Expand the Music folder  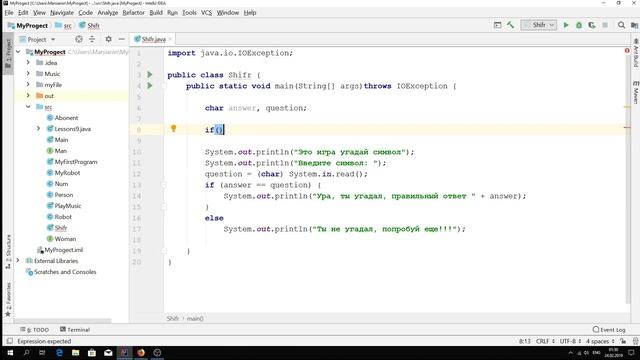coord(28,73)
